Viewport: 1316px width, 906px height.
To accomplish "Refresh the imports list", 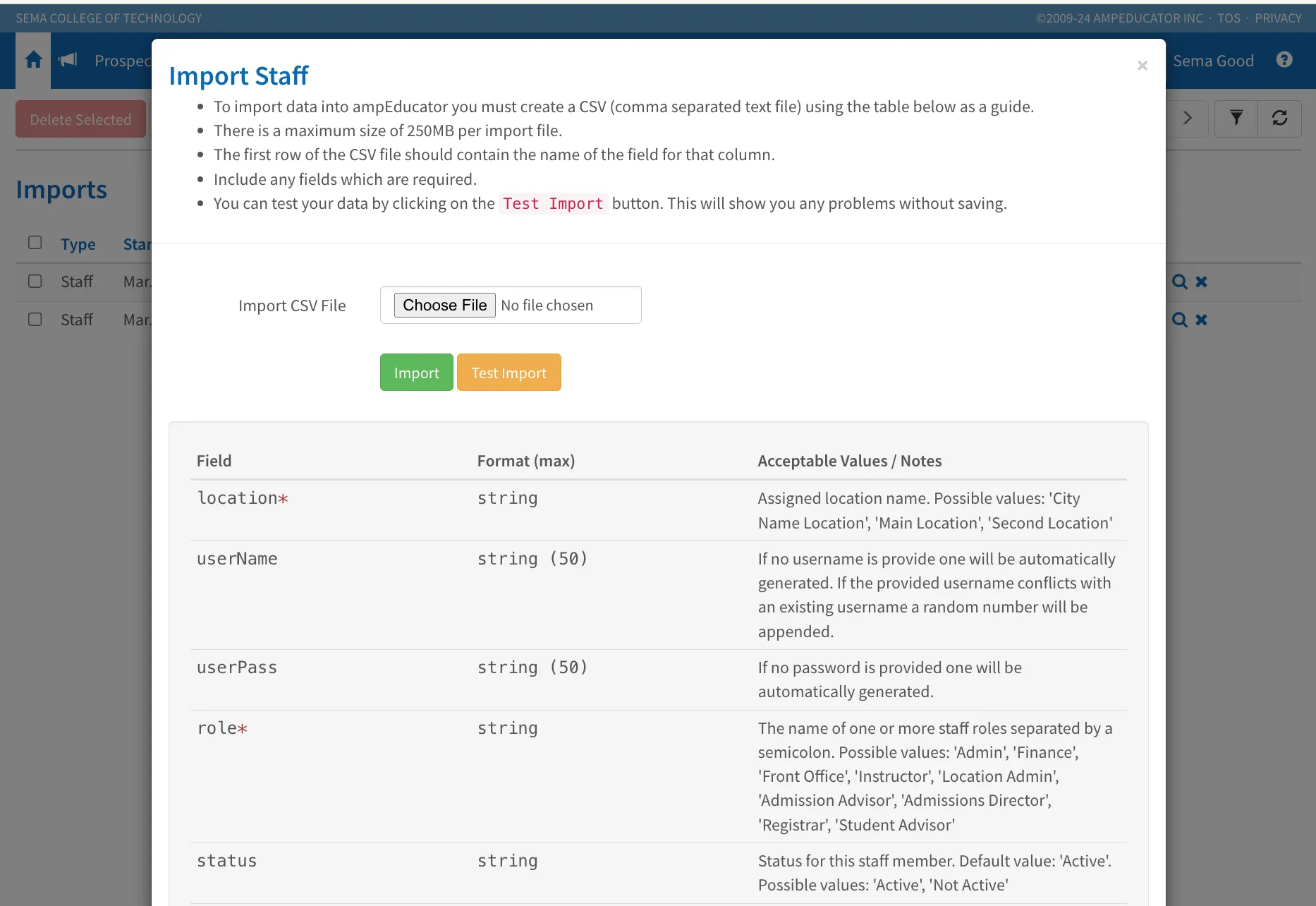I will (1279, 118).
